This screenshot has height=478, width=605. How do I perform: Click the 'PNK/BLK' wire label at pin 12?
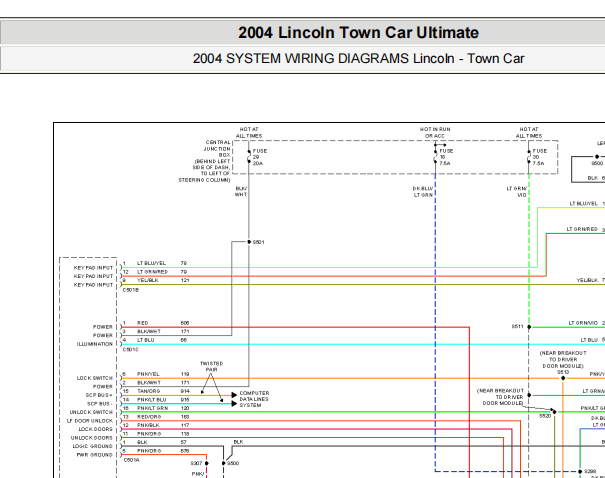point(148,425)
